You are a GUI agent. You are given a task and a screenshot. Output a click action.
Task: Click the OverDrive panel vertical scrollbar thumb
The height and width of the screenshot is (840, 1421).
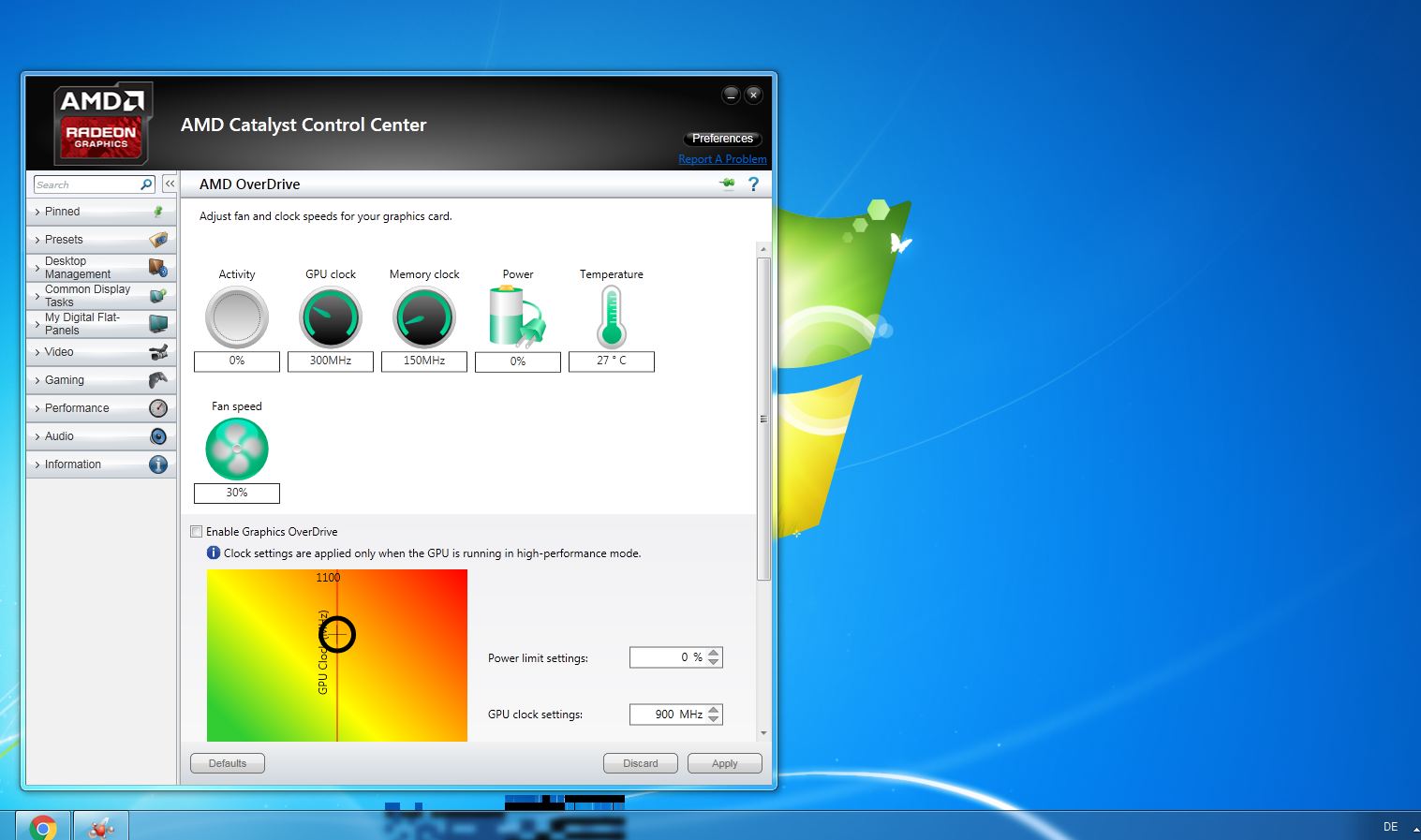(763, 419)
